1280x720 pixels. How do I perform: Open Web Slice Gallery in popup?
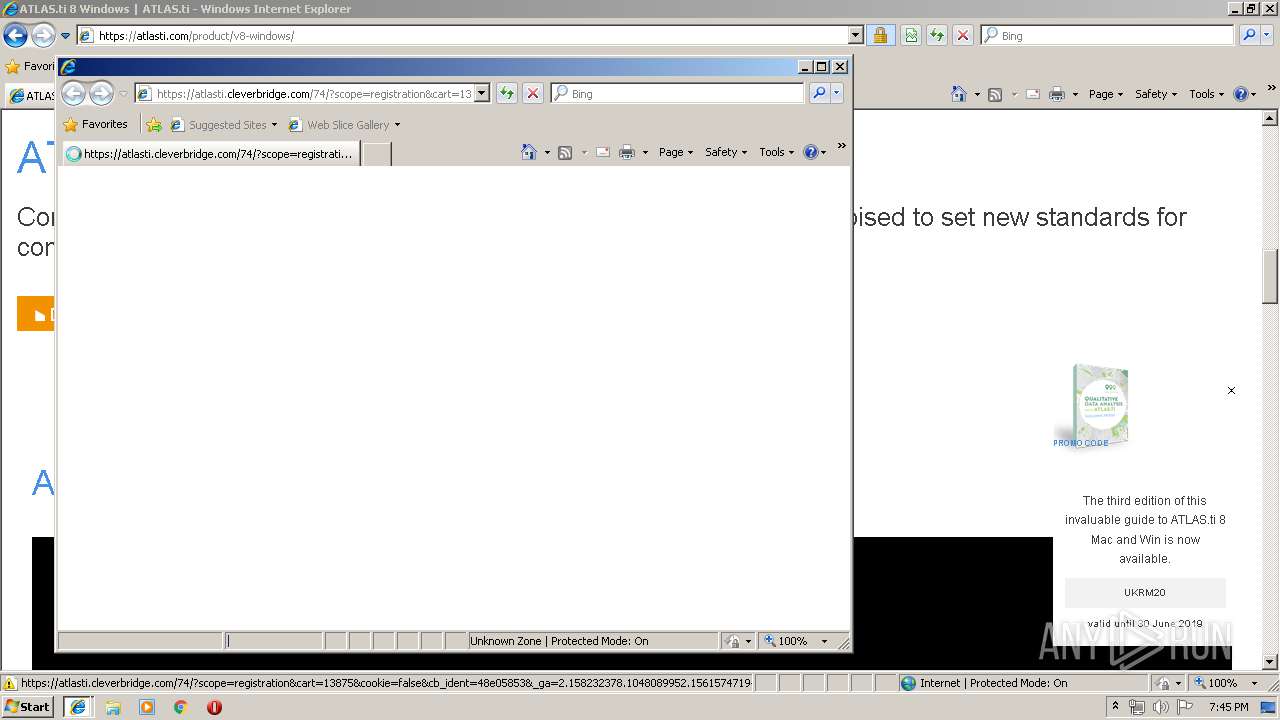[x=344, y=125]
